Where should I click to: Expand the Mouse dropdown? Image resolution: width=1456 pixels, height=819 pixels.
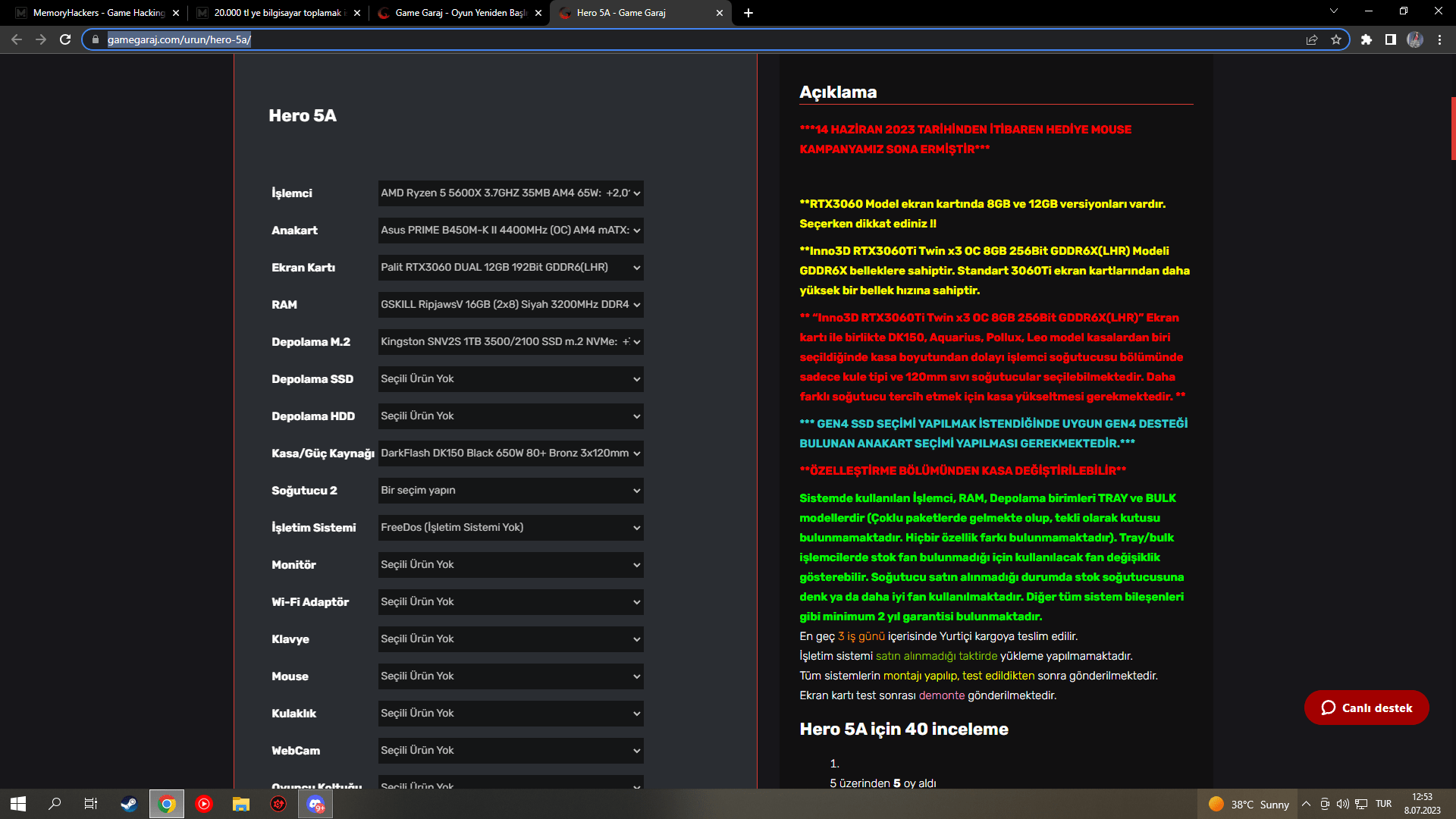click(x=510, y=676)
